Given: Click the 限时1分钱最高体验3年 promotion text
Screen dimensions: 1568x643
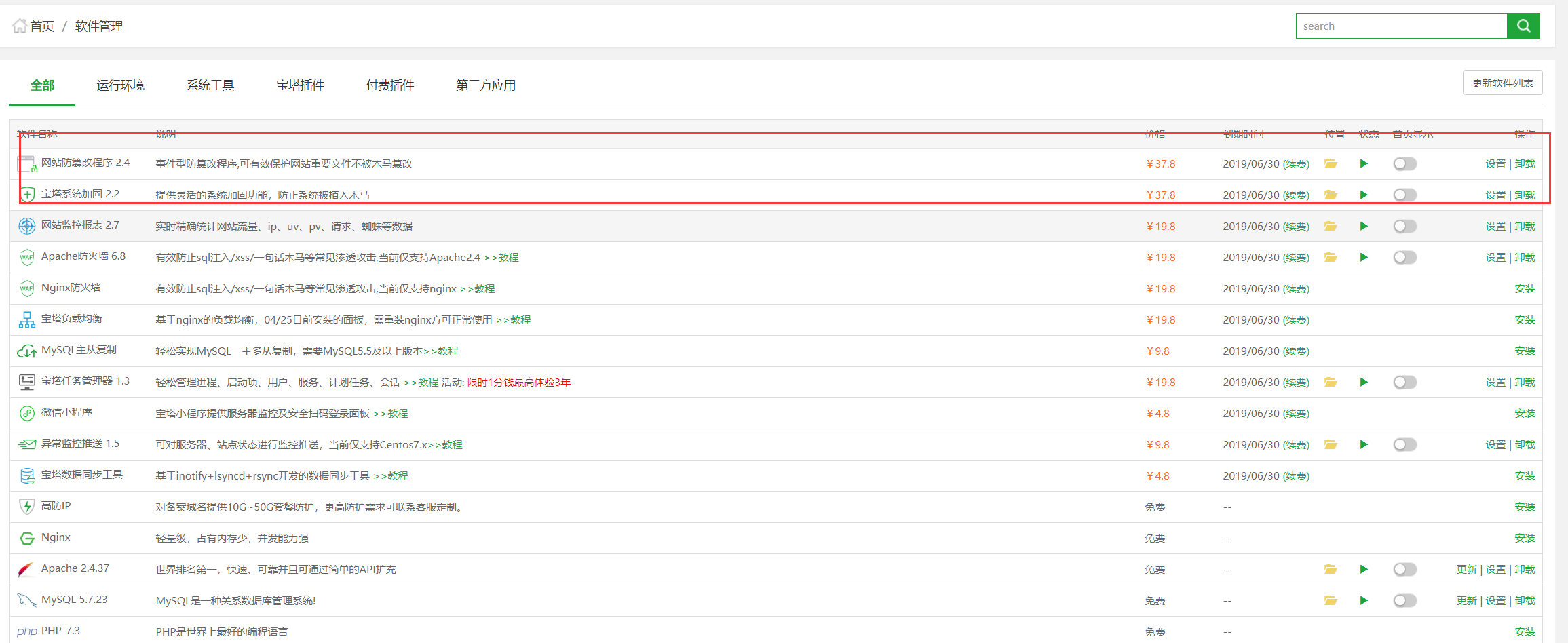Looking at the screenshot, I should pyautogui.click(x=519, y=382).
